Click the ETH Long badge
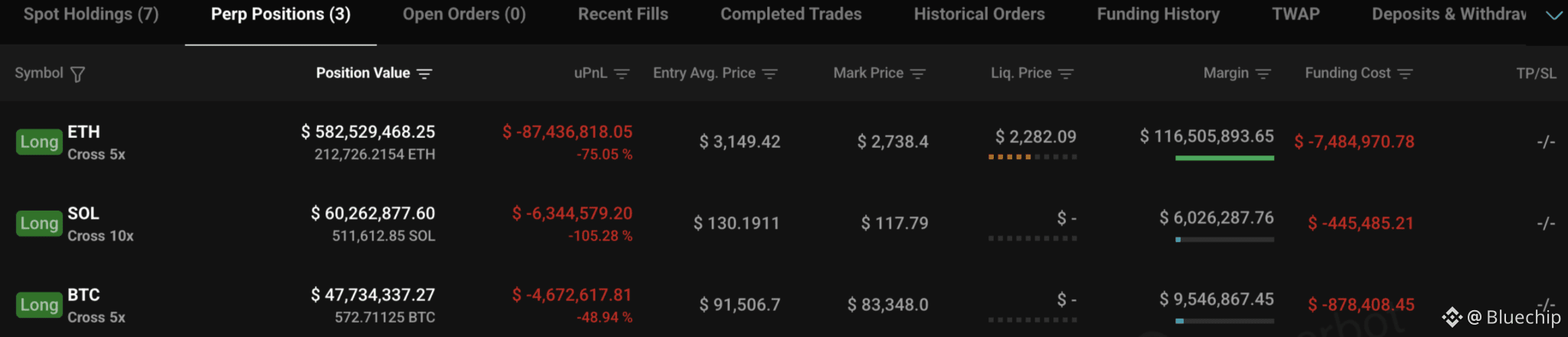Image resolution: width=1568 pixels, height=337 pixels. 39,142
